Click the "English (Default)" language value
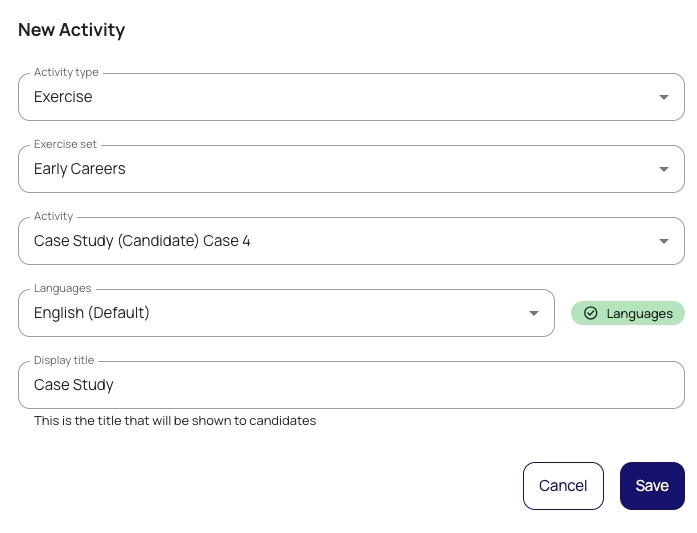The image size is (697, 533). click(x=92, y=313)
